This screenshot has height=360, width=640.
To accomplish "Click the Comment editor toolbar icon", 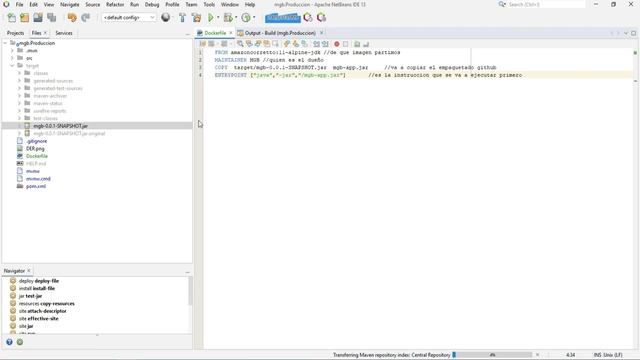I will [x=357, y=44].
